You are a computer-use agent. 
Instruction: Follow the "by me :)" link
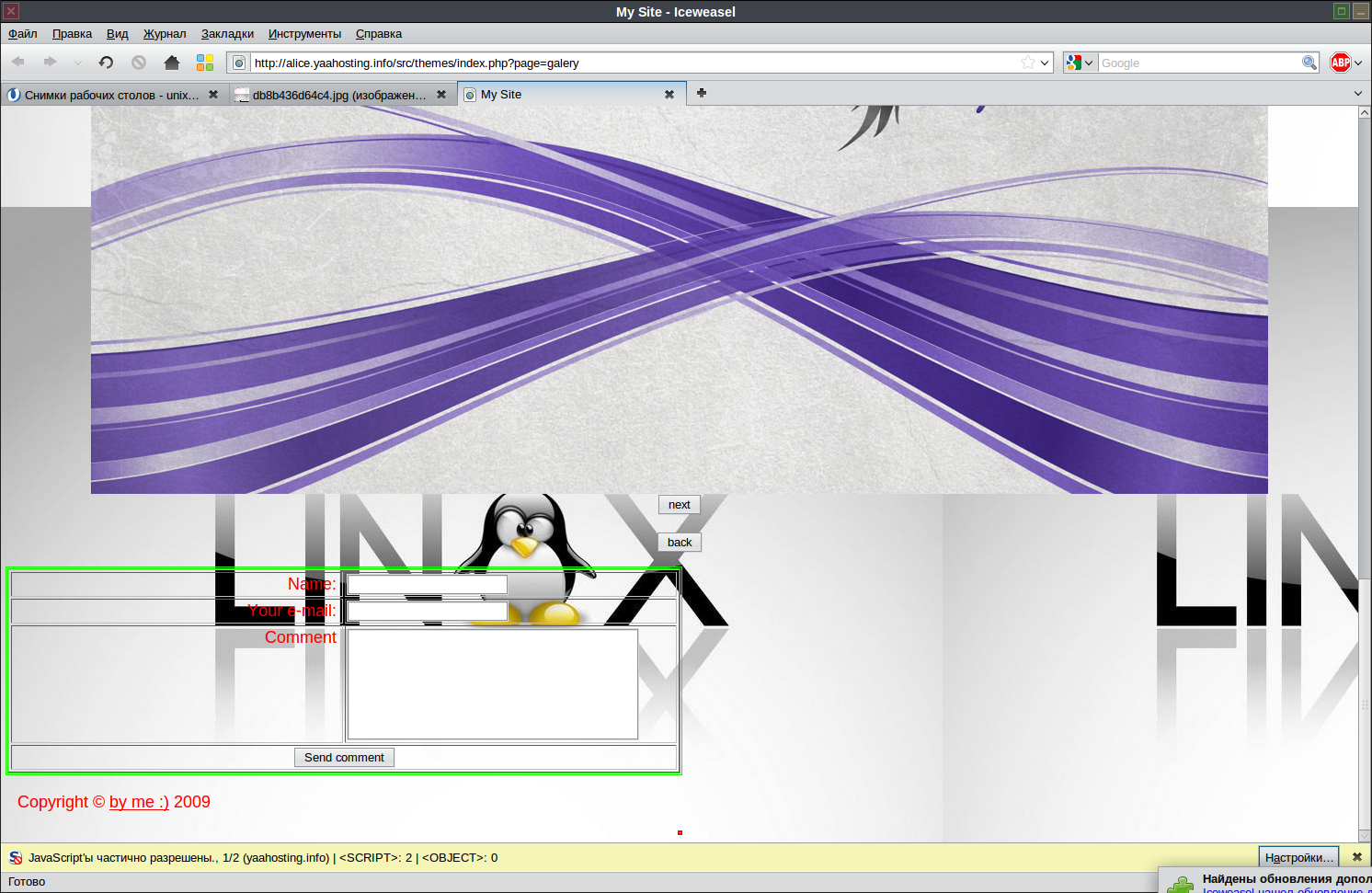139,802
